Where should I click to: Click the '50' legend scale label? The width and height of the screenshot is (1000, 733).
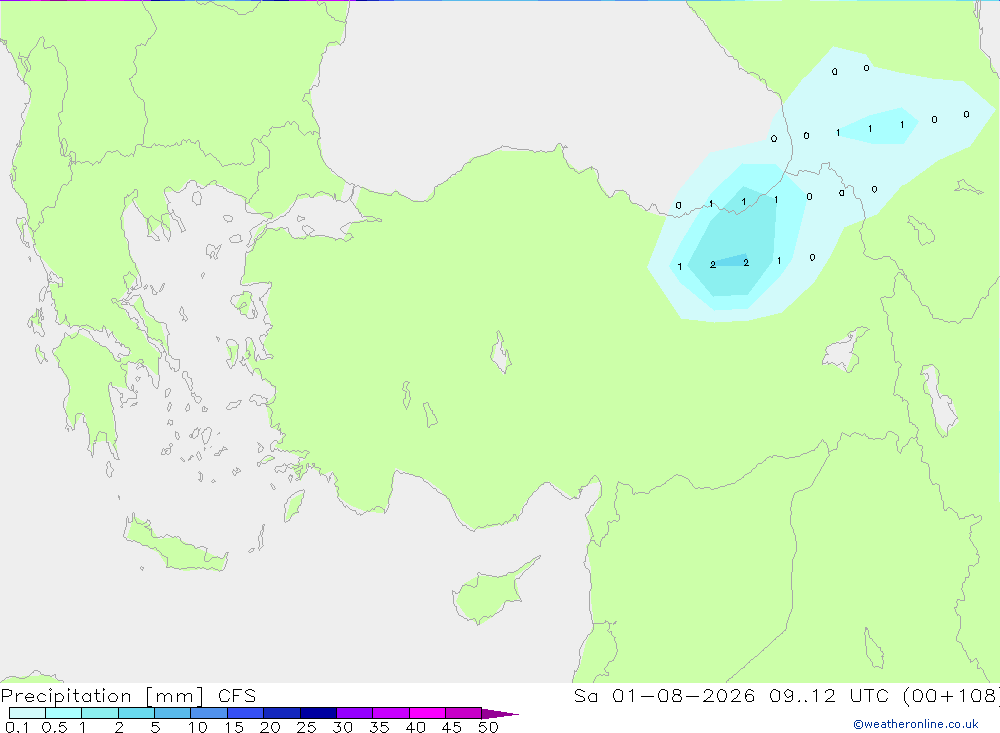pos(489,727)
